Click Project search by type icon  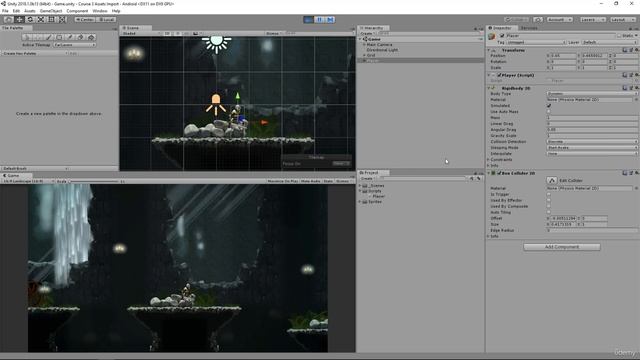(471, 178)
